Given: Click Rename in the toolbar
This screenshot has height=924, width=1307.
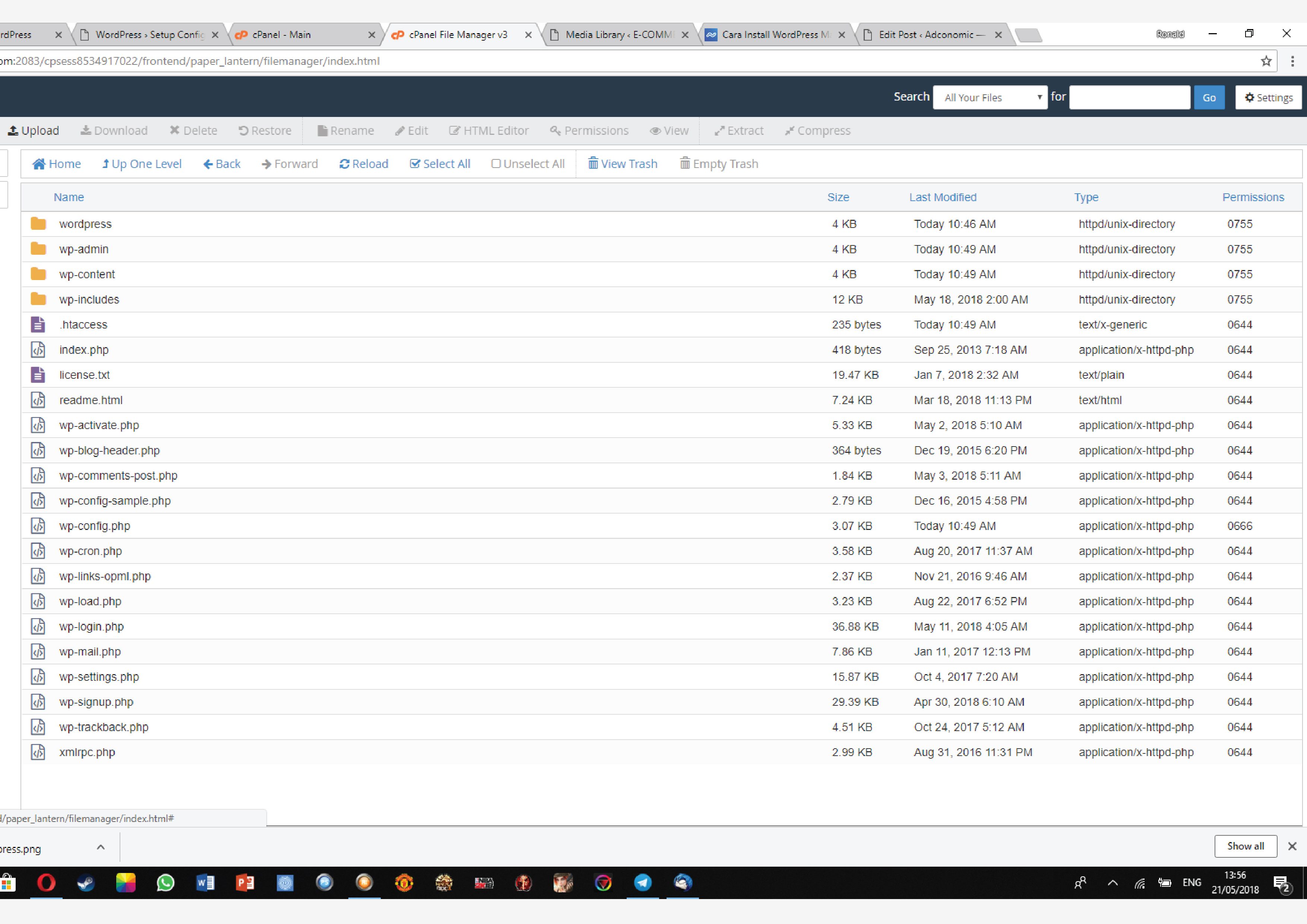Looking at the screenshot, I should [345, 131].
